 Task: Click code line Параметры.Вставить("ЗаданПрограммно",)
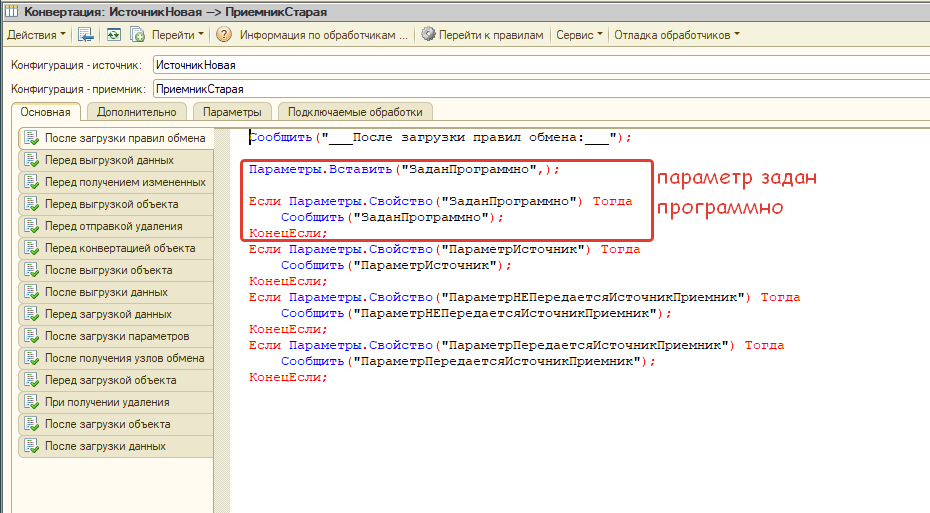404,170
